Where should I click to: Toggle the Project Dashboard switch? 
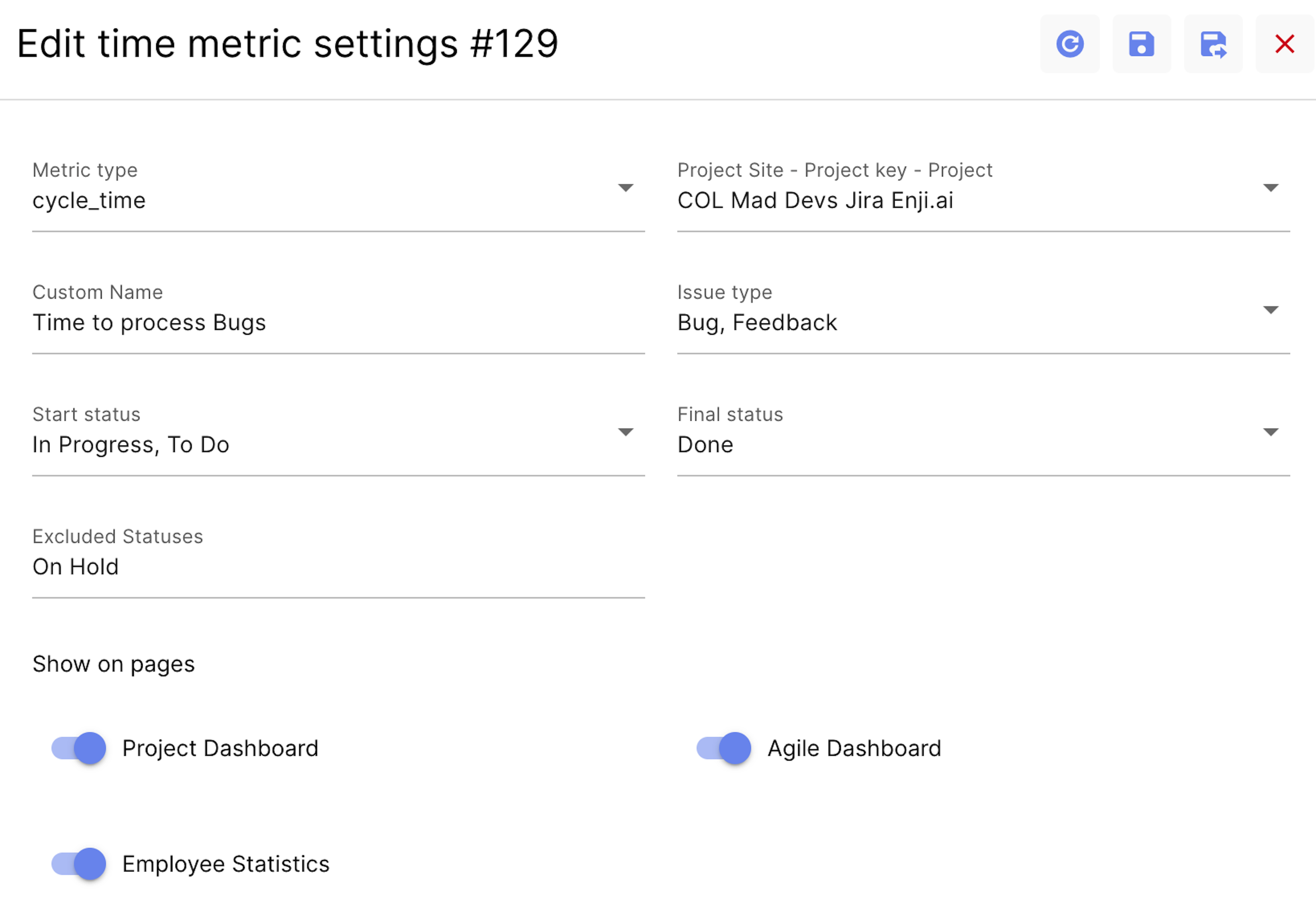tap(78, 748)
